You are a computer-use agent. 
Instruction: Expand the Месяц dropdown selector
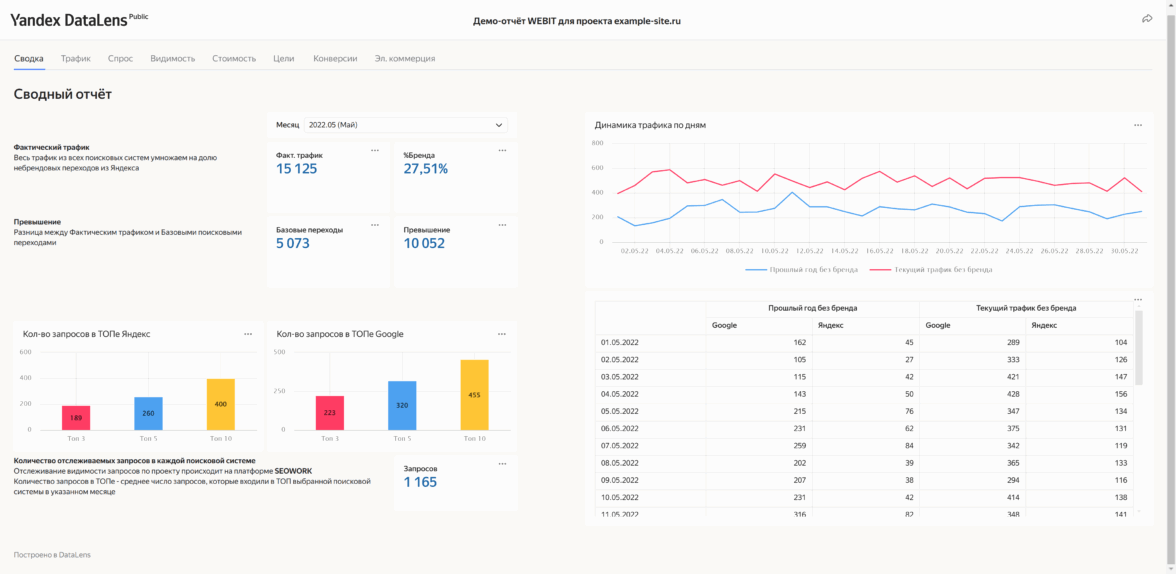(x=405, y=125)
